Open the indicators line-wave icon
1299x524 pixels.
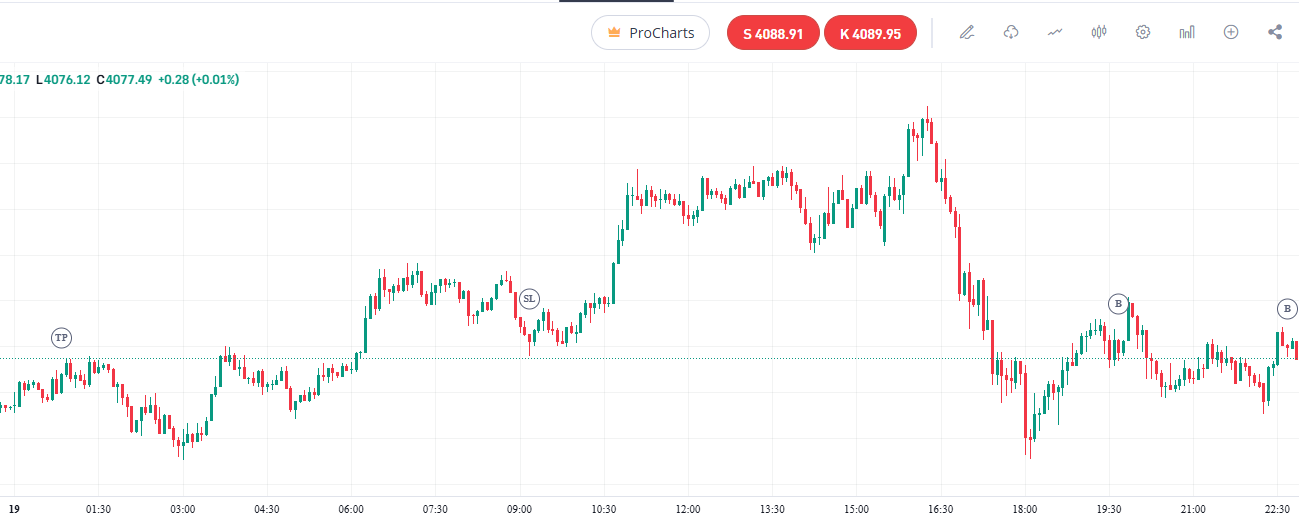(x=1055, y=32)
